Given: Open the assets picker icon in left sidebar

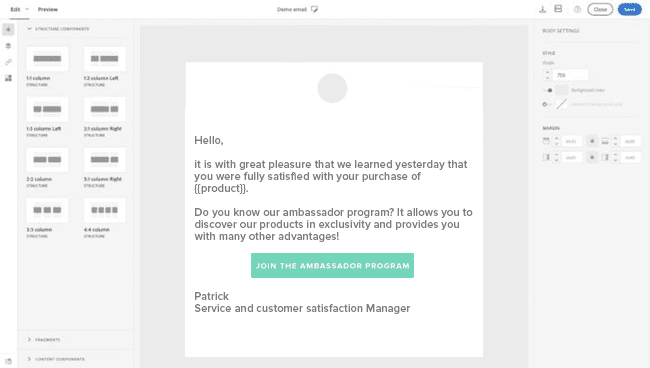Looking at the screenshot, I should 8,78.
